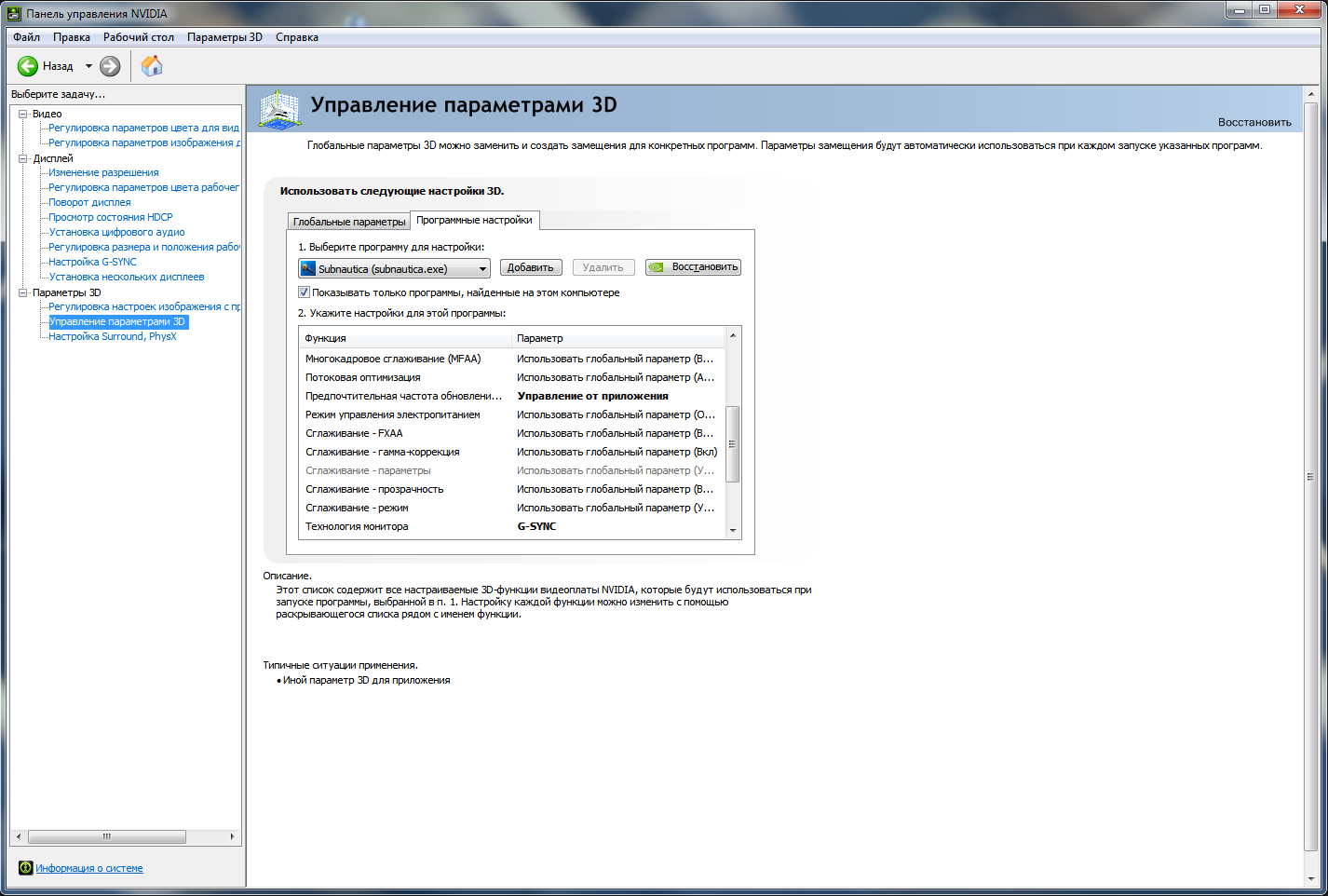This screenshot has width=1328, height=896.
Task: Click settings list scroll down arrow
Action: [733, 530]
